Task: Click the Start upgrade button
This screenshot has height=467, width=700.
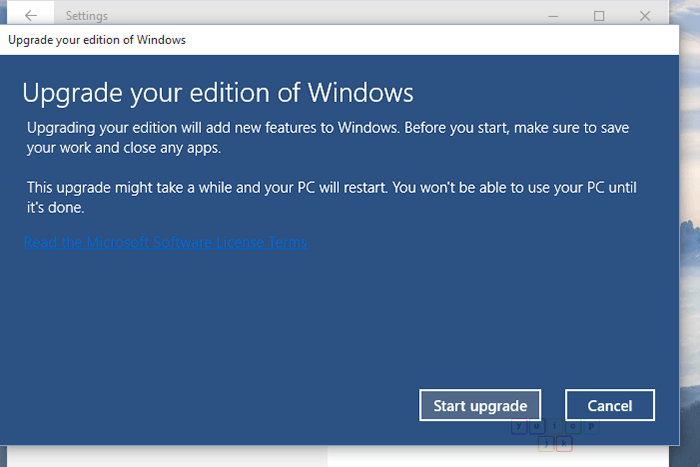Action: [480, 405]
